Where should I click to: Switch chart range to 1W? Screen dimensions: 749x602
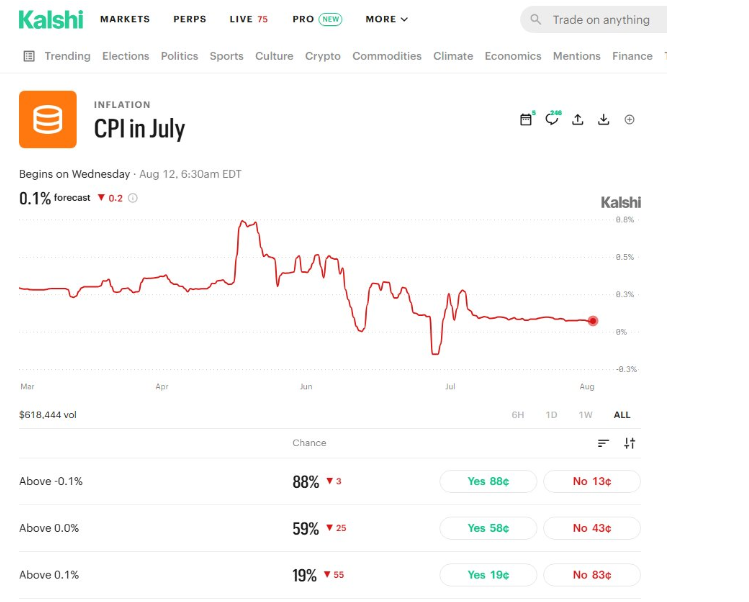click(x=585, y=415)
